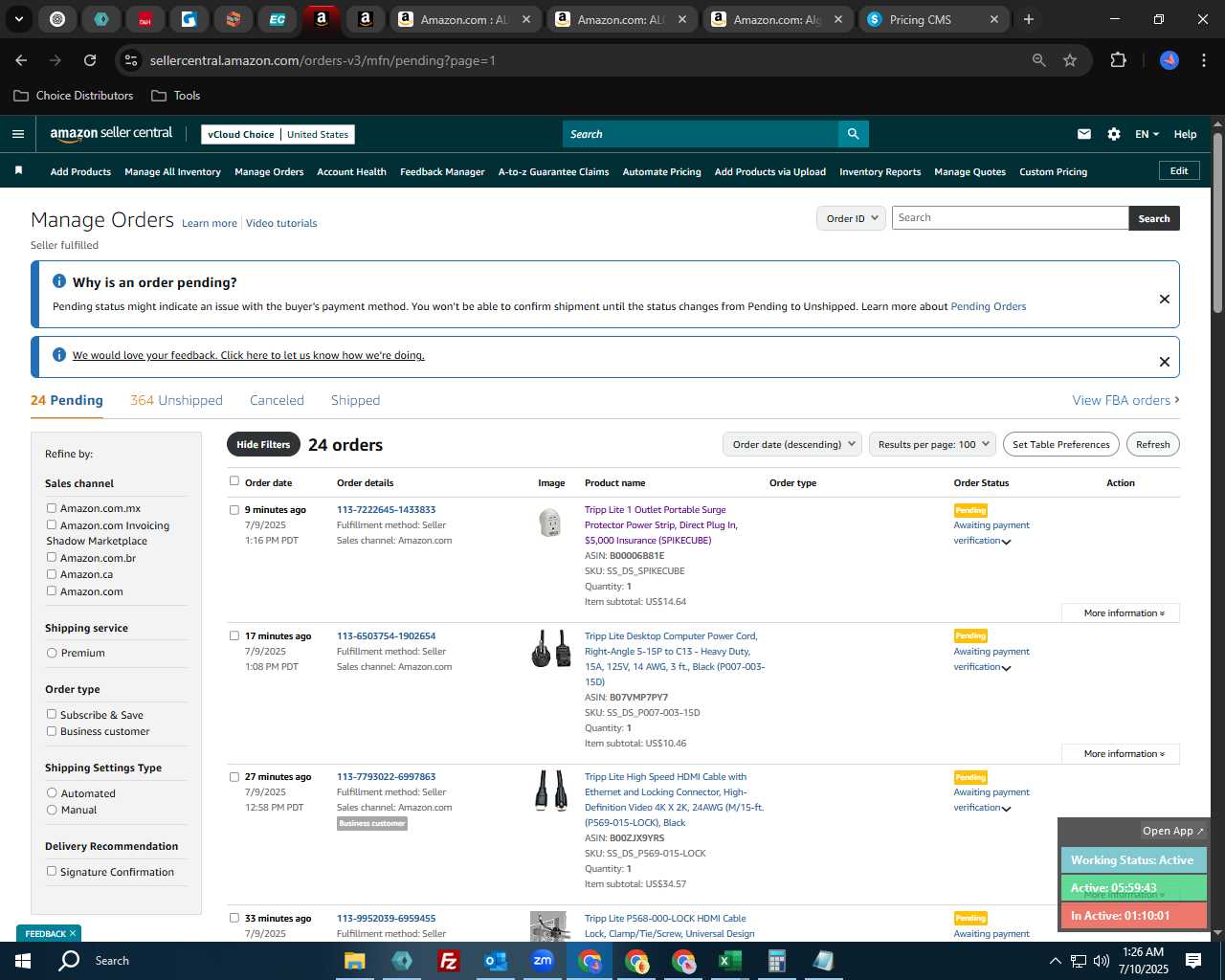Click Set Table Preferences button
1225x980 pixels.
click(x=1060, y=444)
